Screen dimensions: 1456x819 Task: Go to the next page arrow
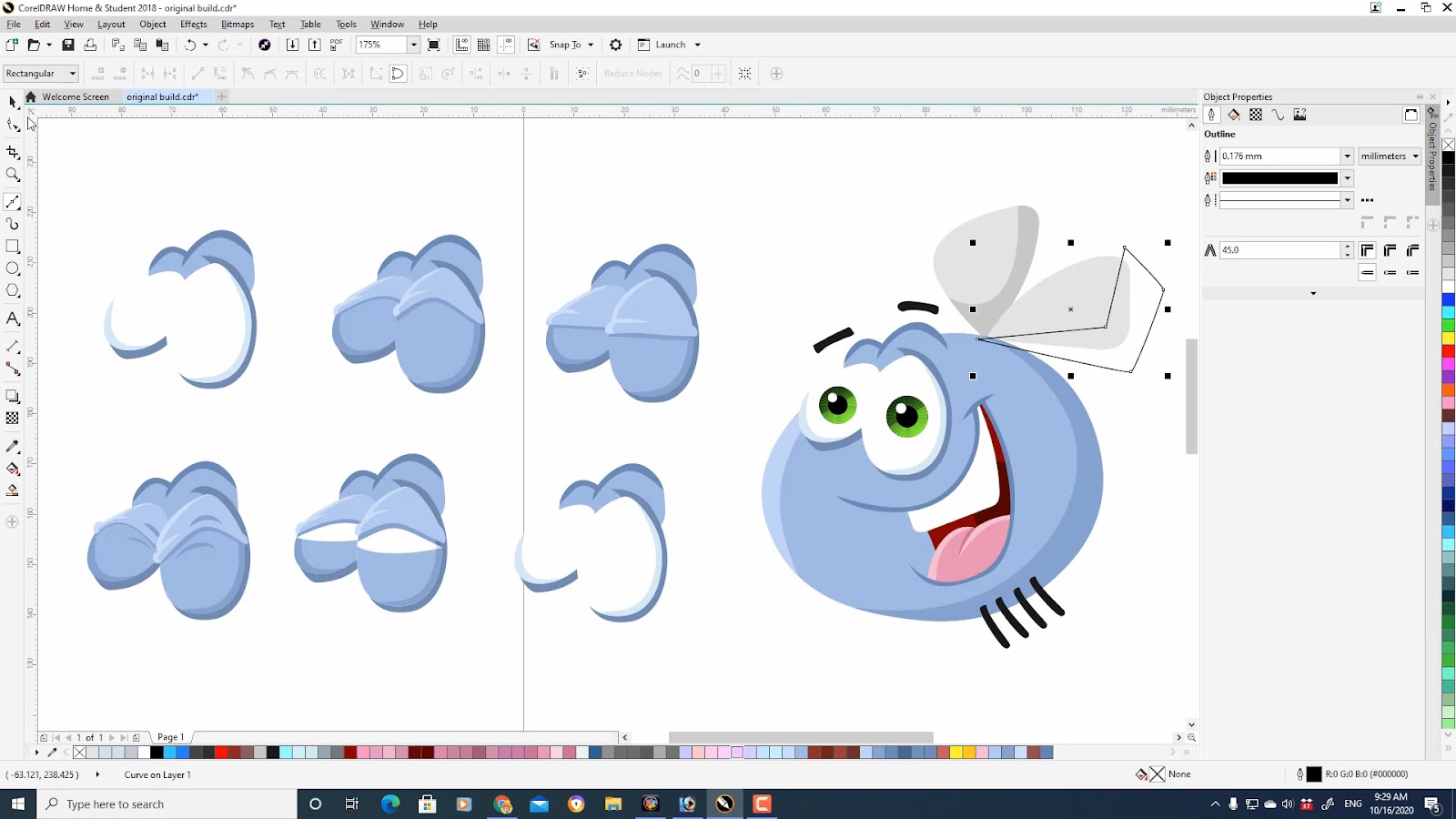[x=112, y=737]
